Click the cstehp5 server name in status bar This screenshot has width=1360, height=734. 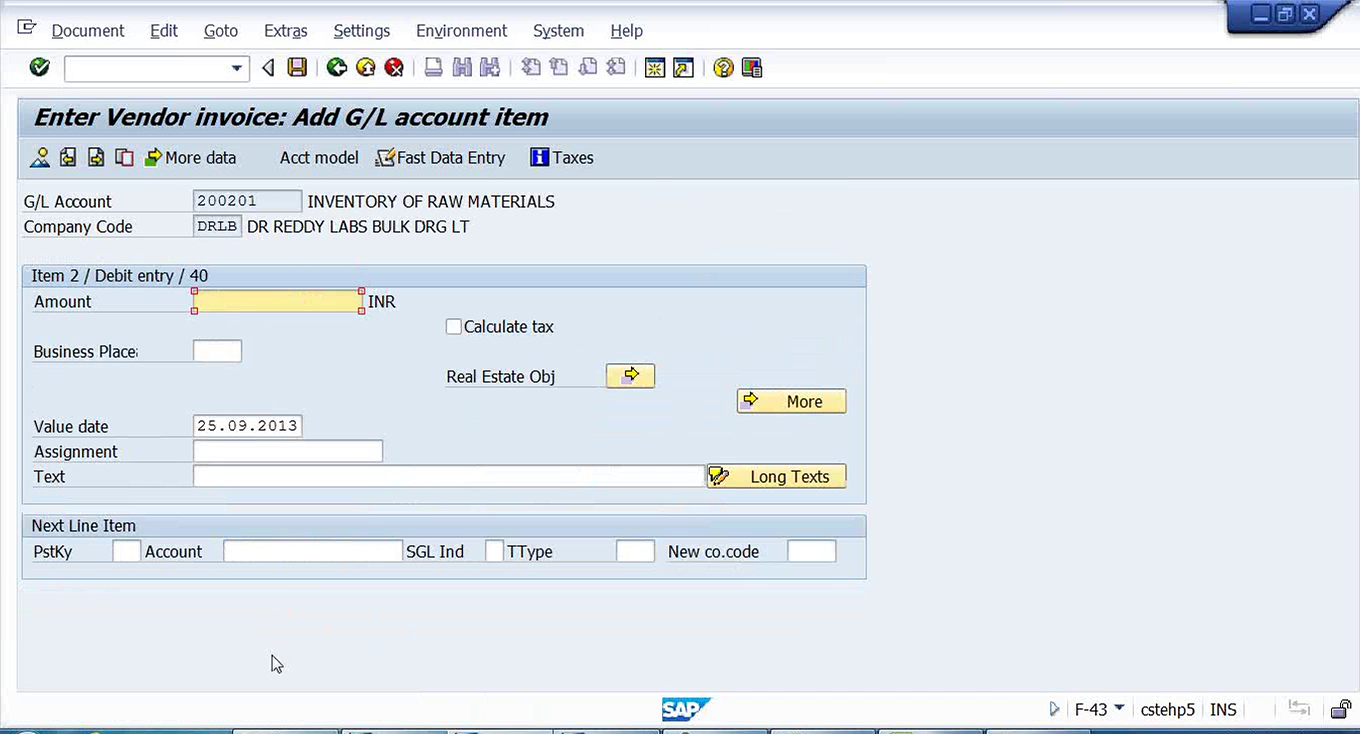[x=1168, y=709]
